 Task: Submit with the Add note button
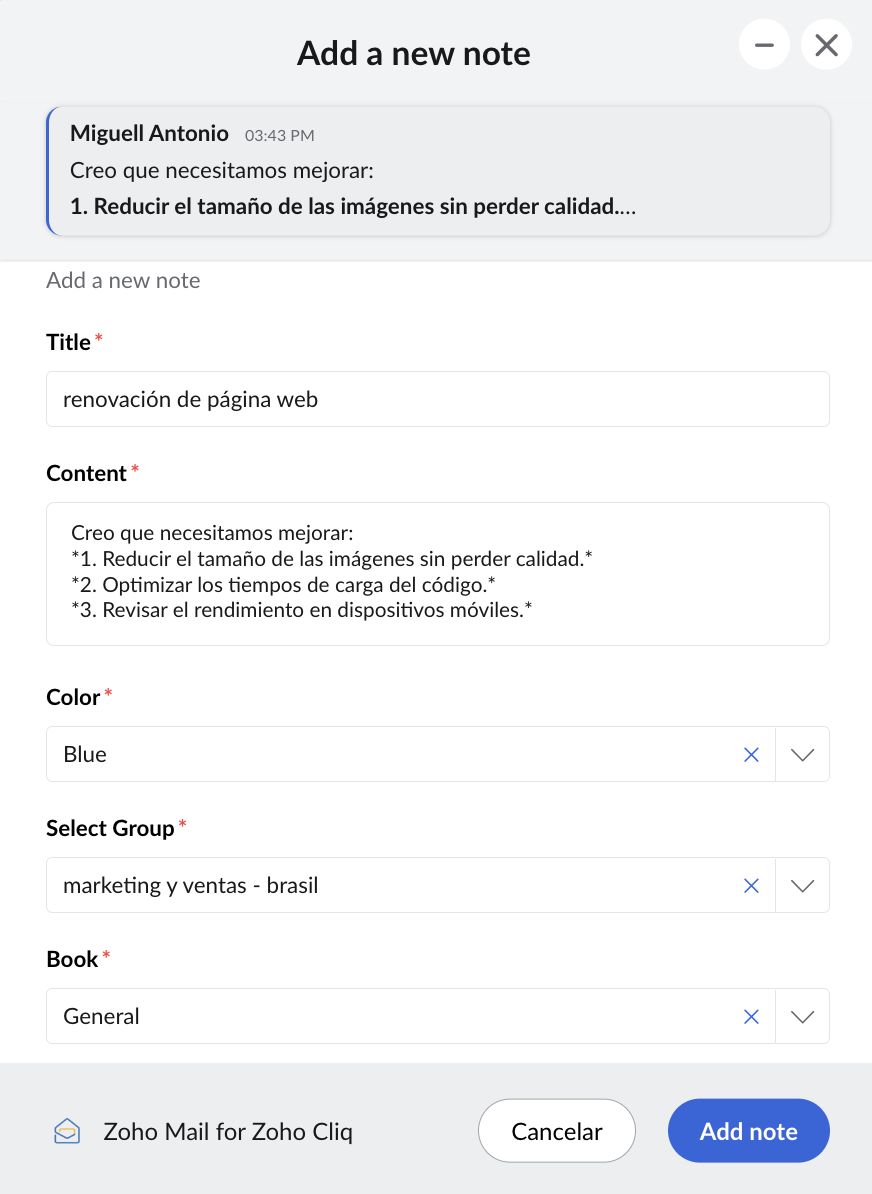pyautogui.click(x=748, y=1132)
